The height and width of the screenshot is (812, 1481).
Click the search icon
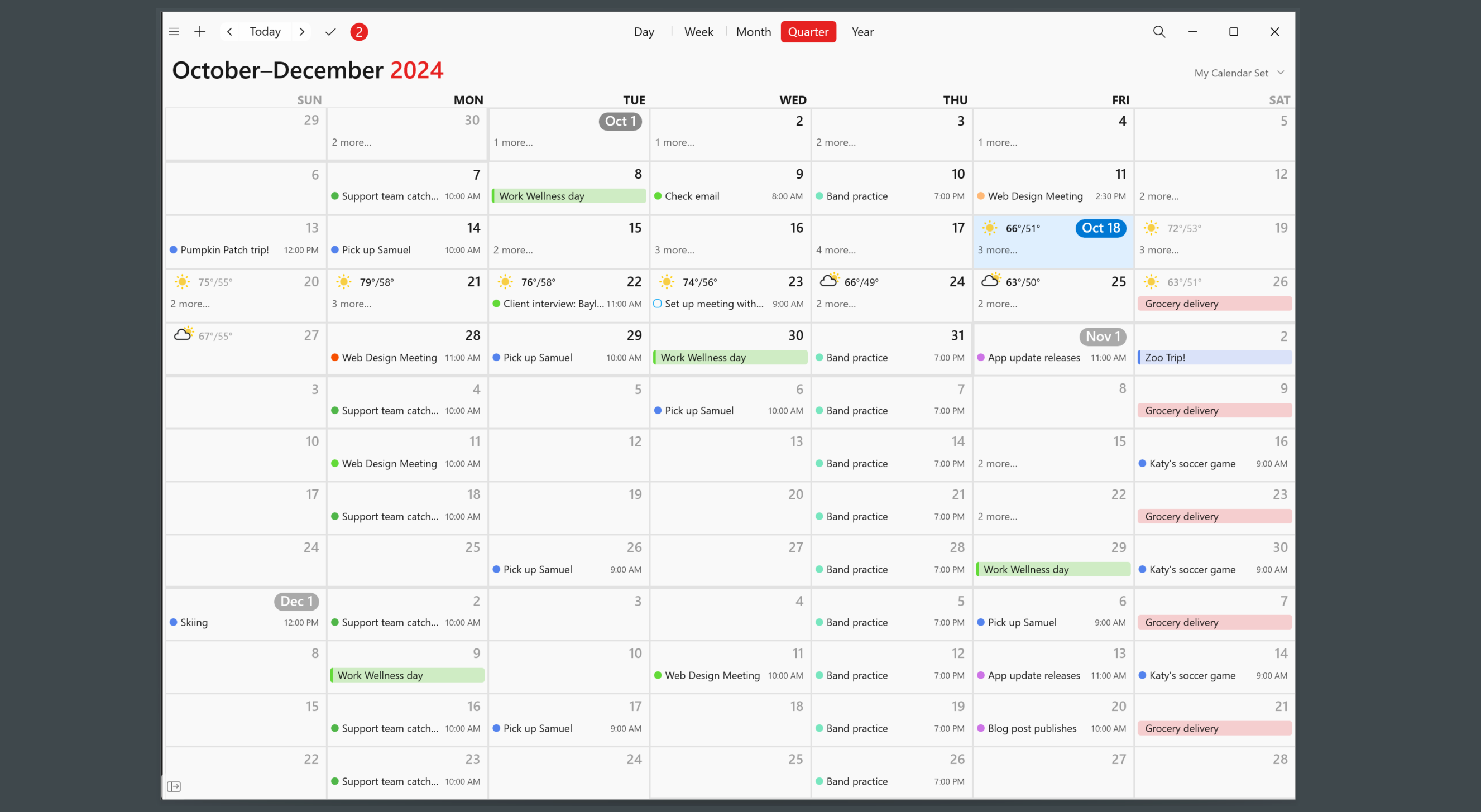tap(1159, 31)
